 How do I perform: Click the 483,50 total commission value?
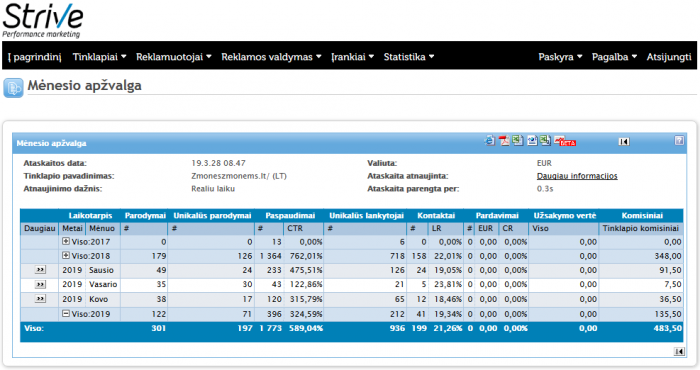point(668,328)
